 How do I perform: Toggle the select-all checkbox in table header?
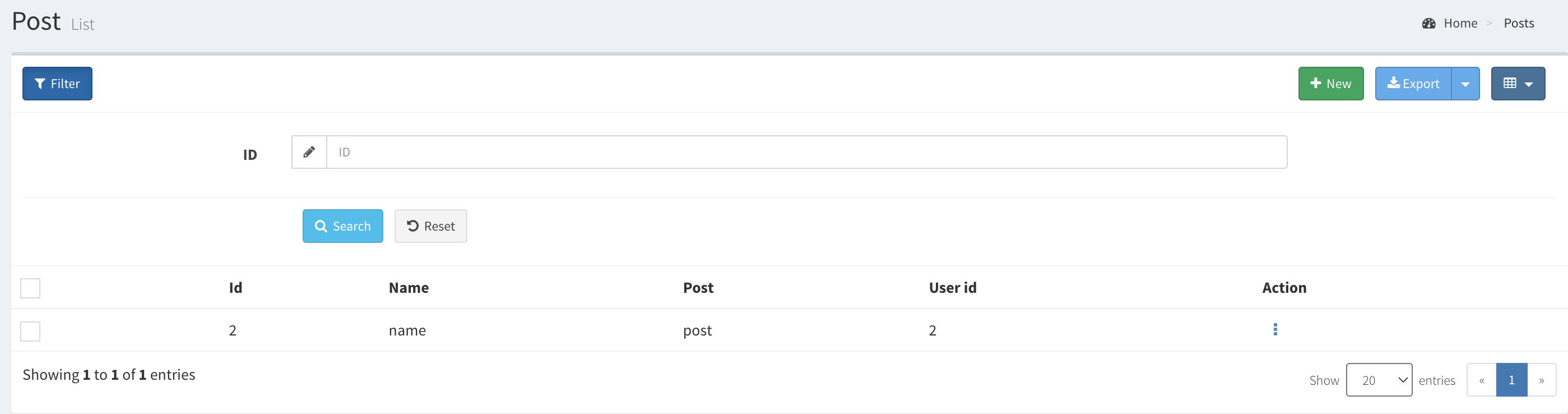pyautogui.click(x=30, y=288)
